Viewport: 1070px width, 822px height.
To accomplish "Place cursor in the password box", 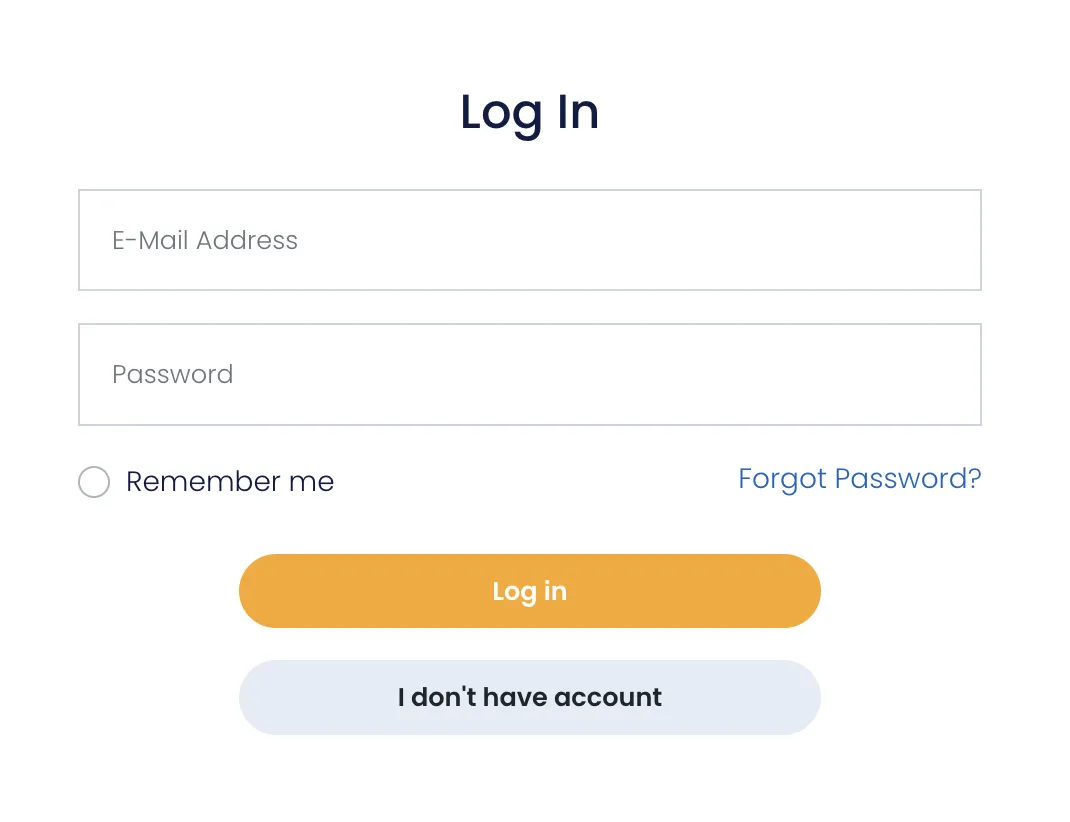I will tap(529, 374).
